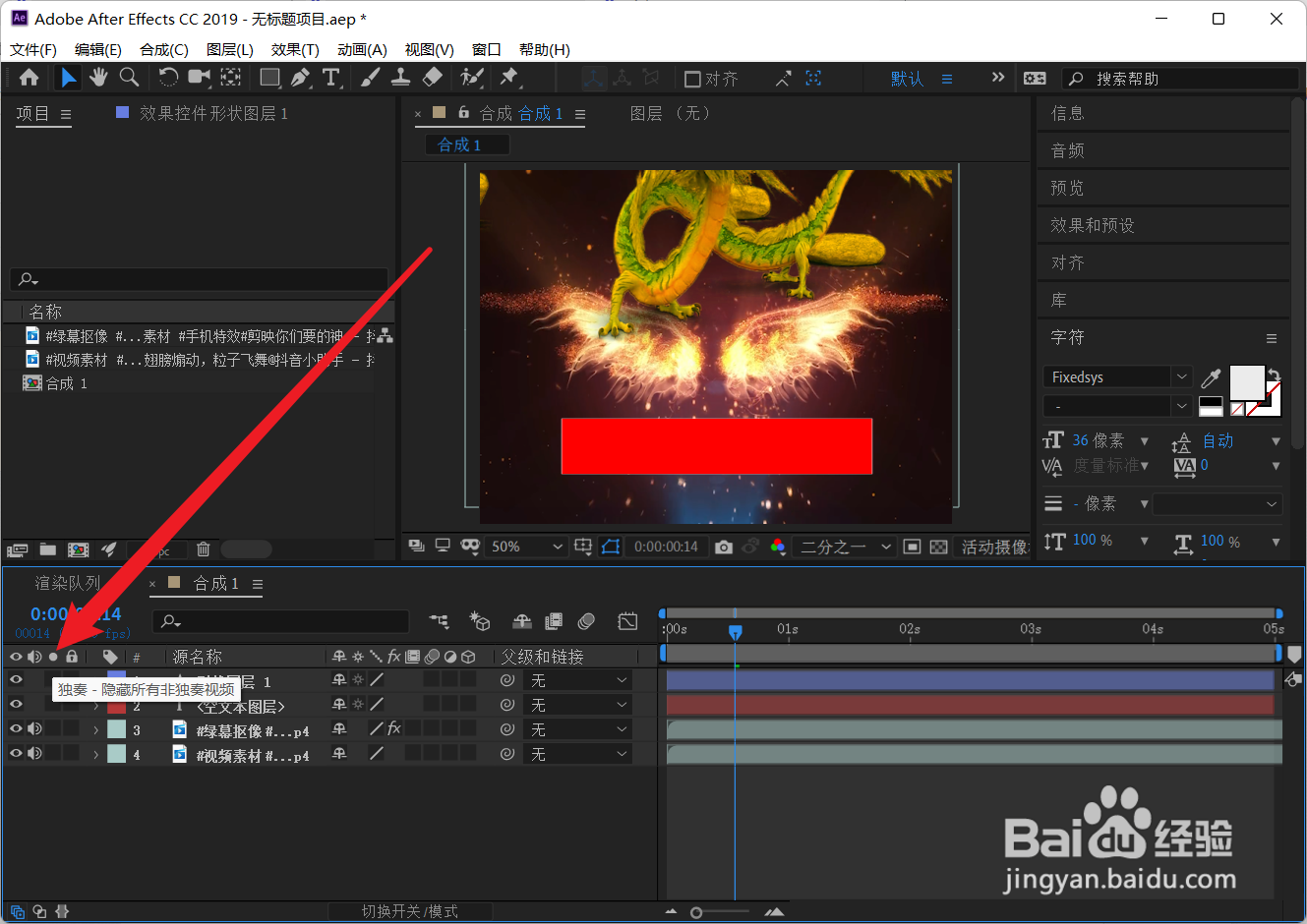This screenshot has height=924, width=1307.
Task: Open the 效果(T) menu
Action: [x=295, y=49]
